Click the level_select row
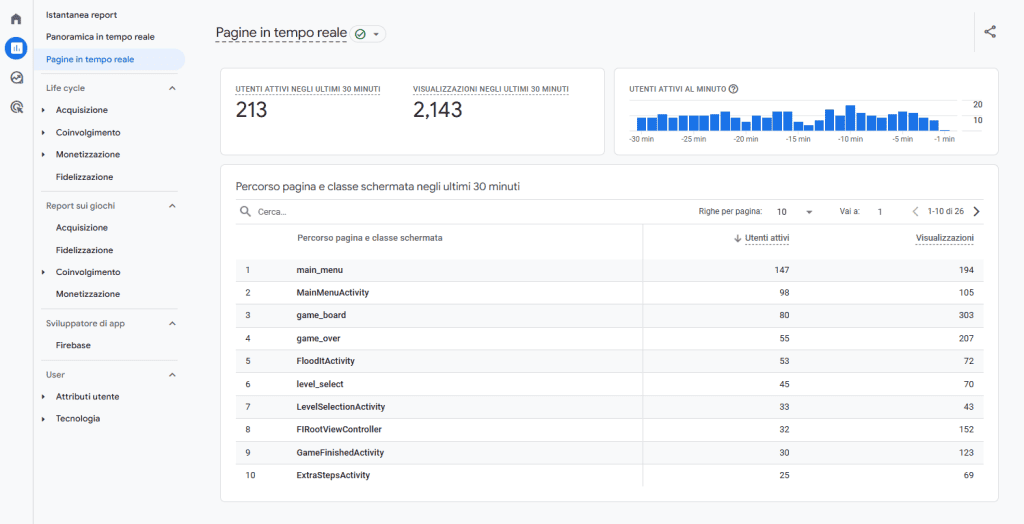This screenshot has width=1024, height=524. (x=609, y=384)
